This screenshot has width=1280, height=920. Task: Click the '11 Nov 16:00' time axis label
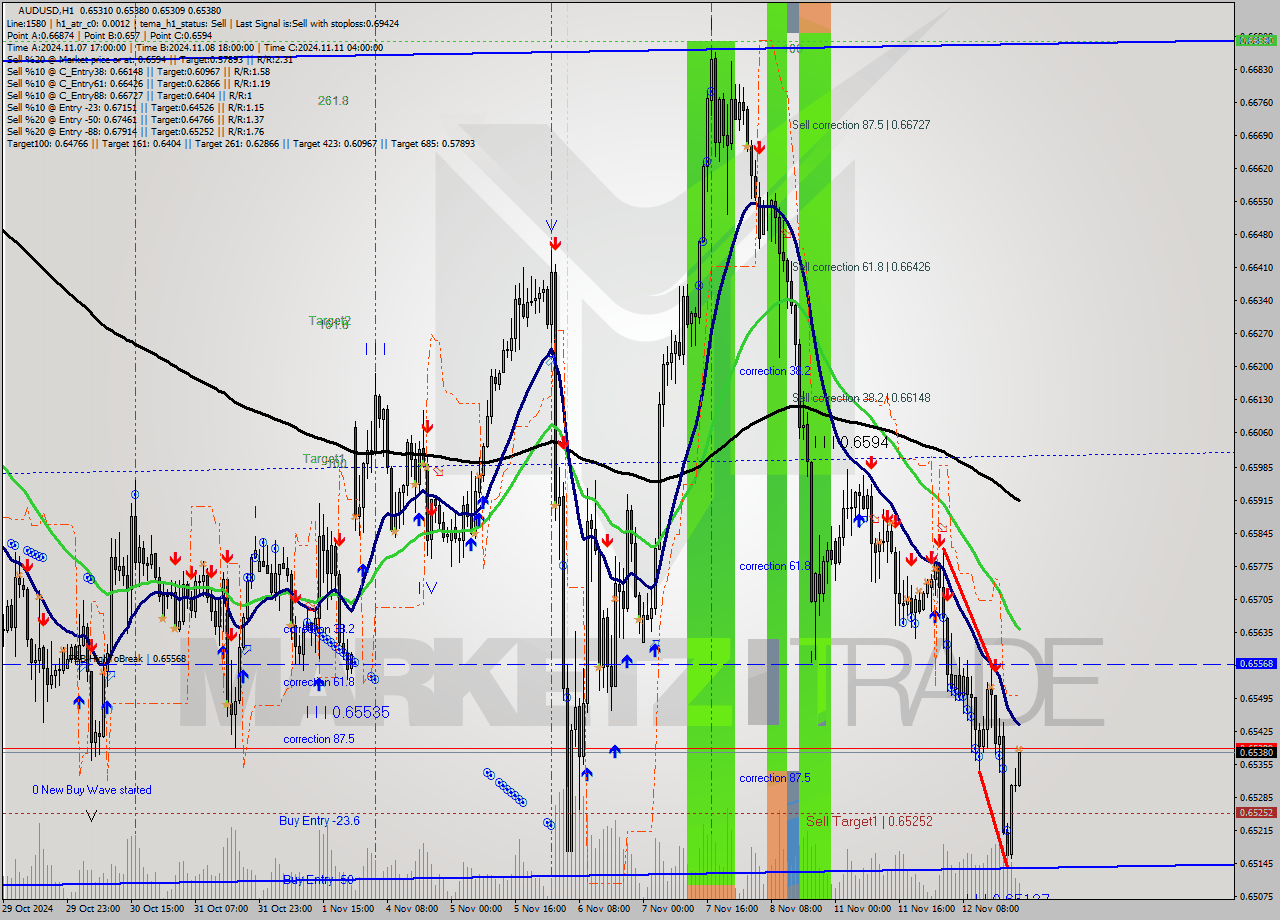pos(925,909)
